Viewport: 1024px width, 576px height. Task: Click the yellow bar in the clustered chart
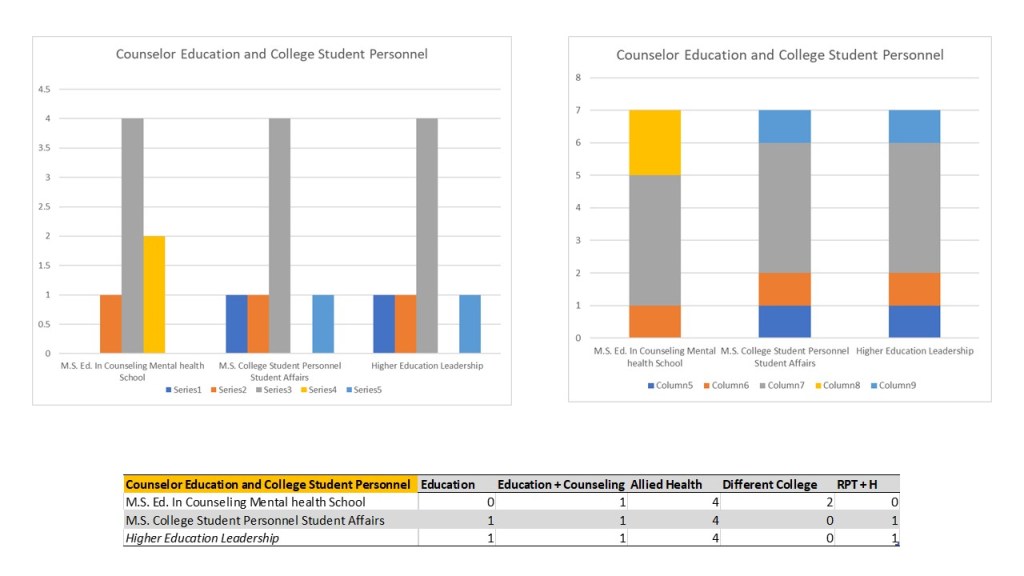point(154,294)
